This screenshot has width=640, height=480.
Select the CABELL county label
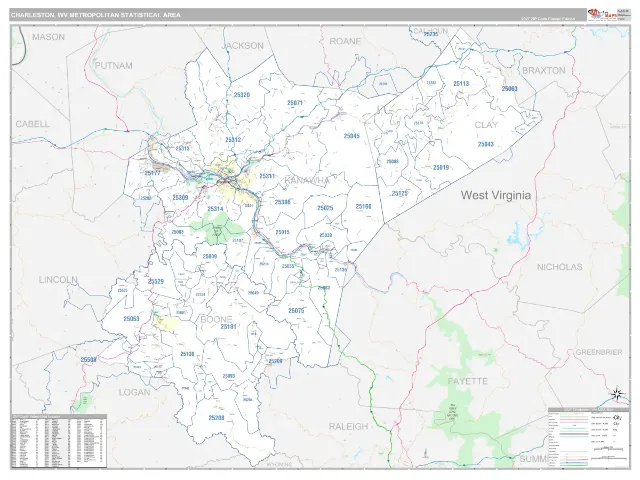tap(32, 124)
